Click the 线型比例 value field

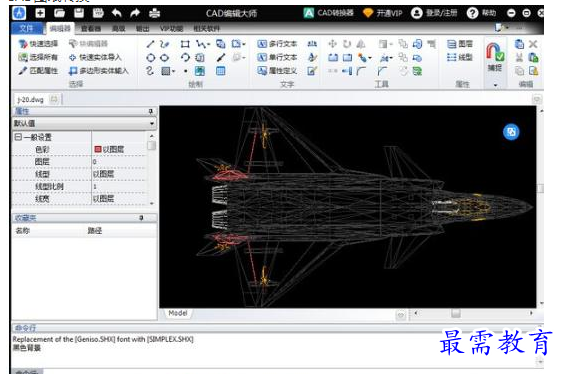(x=119, y=186)
